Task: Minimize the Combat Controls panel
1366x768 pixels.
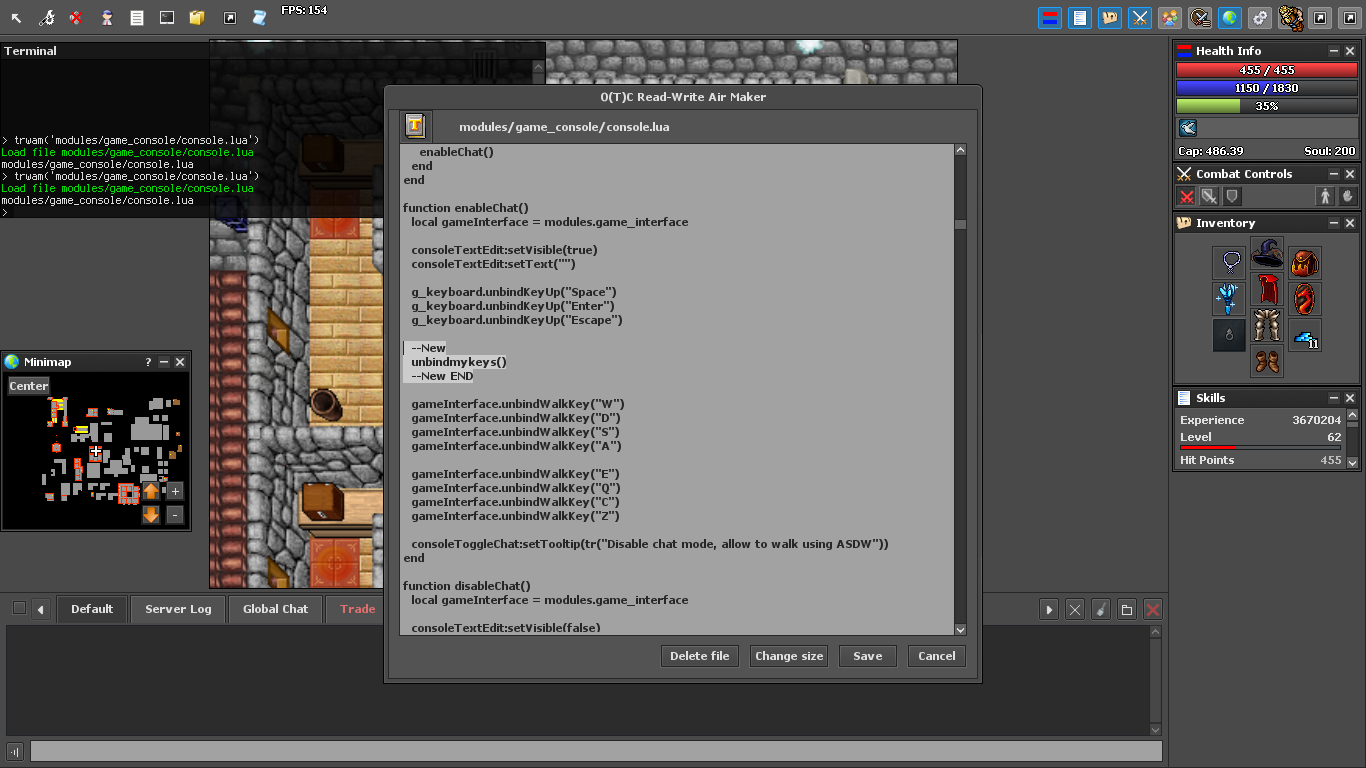Action: pos(1334,174)
